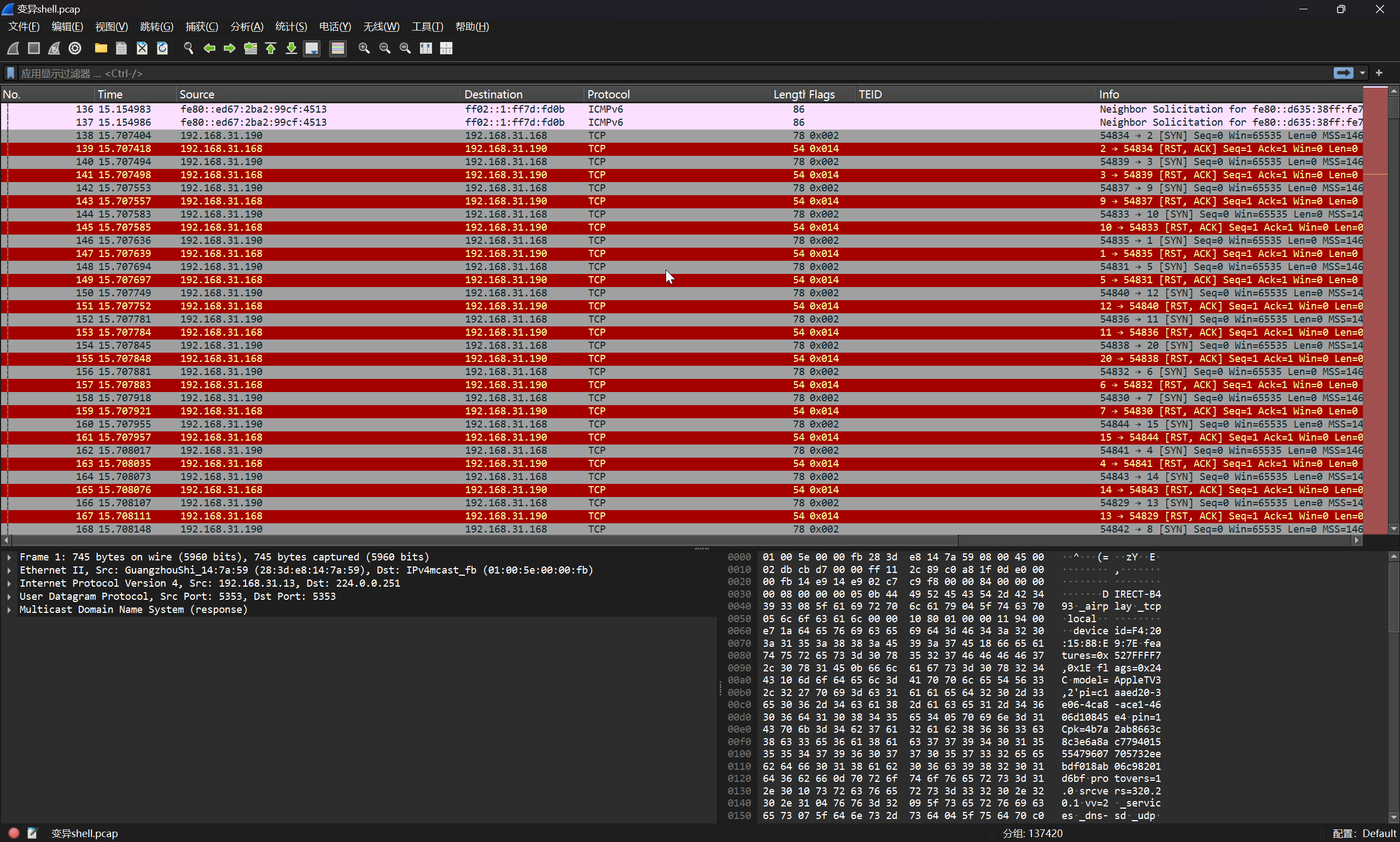Image resolution: width=1400 pixels, height=842 pixels.
Task: Select packet 160 row to port 15
Action: point(681,424)
